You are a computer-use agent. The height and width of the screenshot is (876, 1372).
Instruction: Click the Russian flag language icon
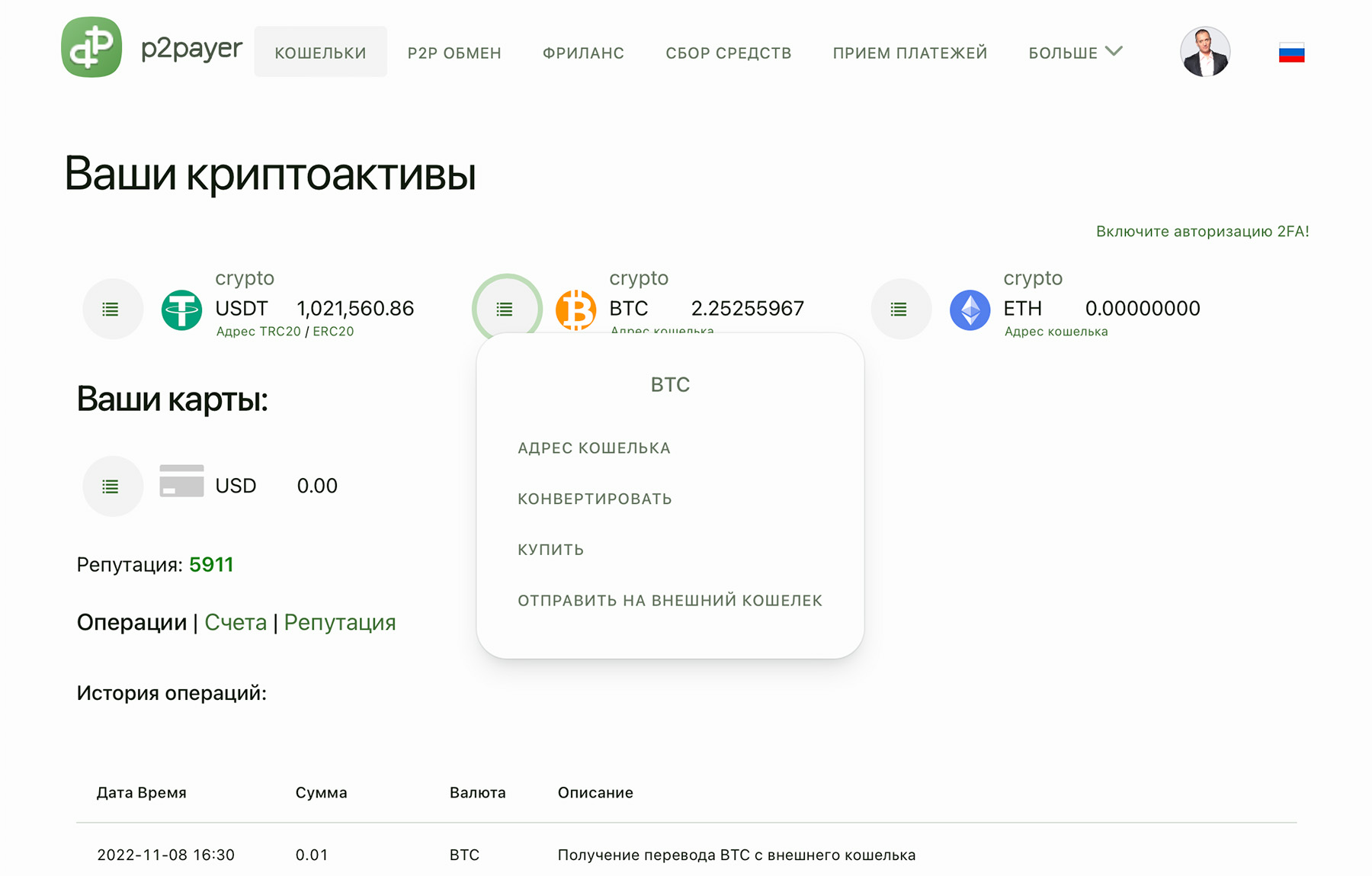pyautogui.click(x=1291, y=52)
